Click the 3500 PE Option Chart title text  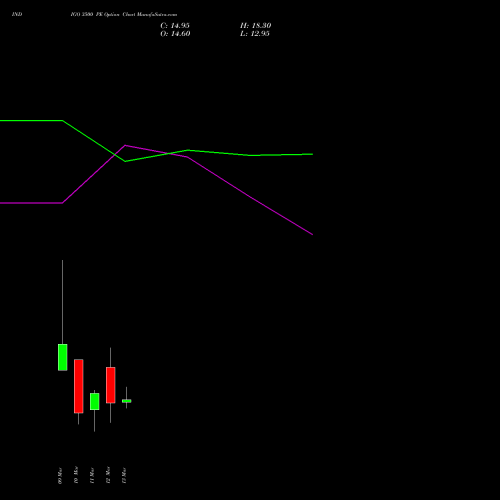pyautogui.click(x=124, y=15)
